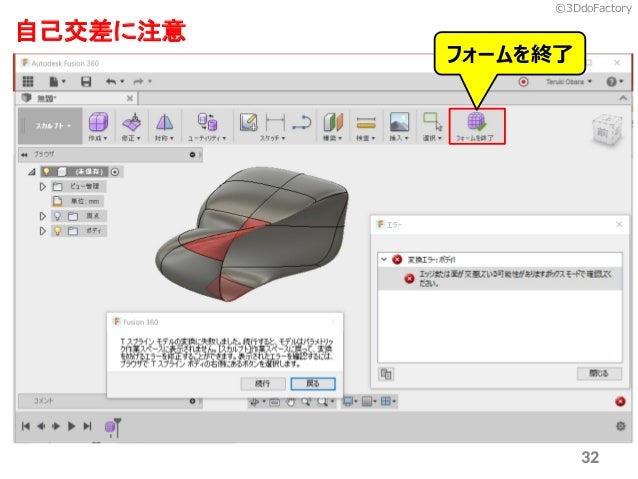This screenshot has height=479, width=638.
Task: Toggle the ボディ lightbulb visibility
Action: click(x=58, y=231)
